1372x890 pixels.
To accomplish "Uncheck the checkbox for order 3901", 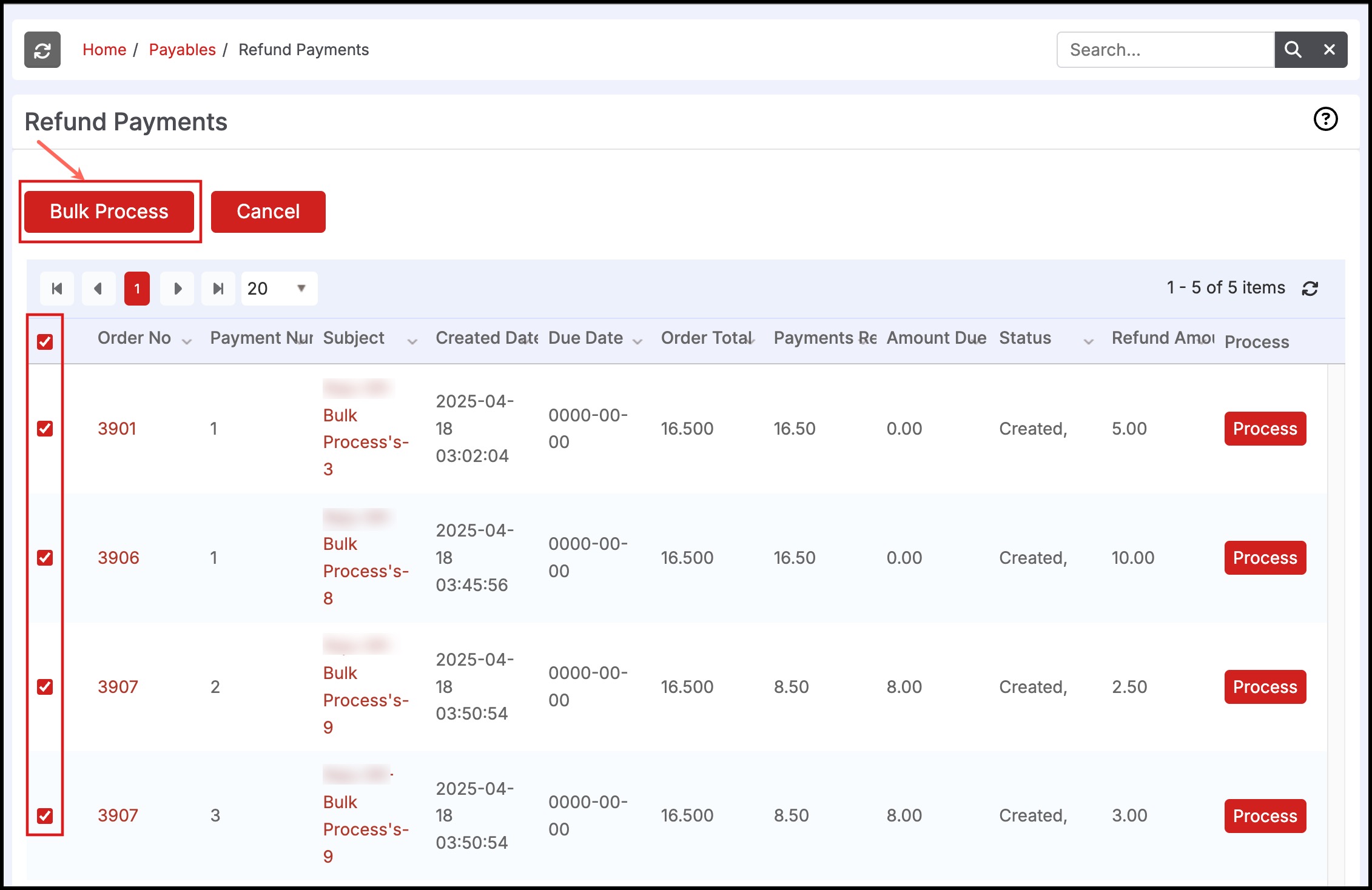I will [45, 429].
